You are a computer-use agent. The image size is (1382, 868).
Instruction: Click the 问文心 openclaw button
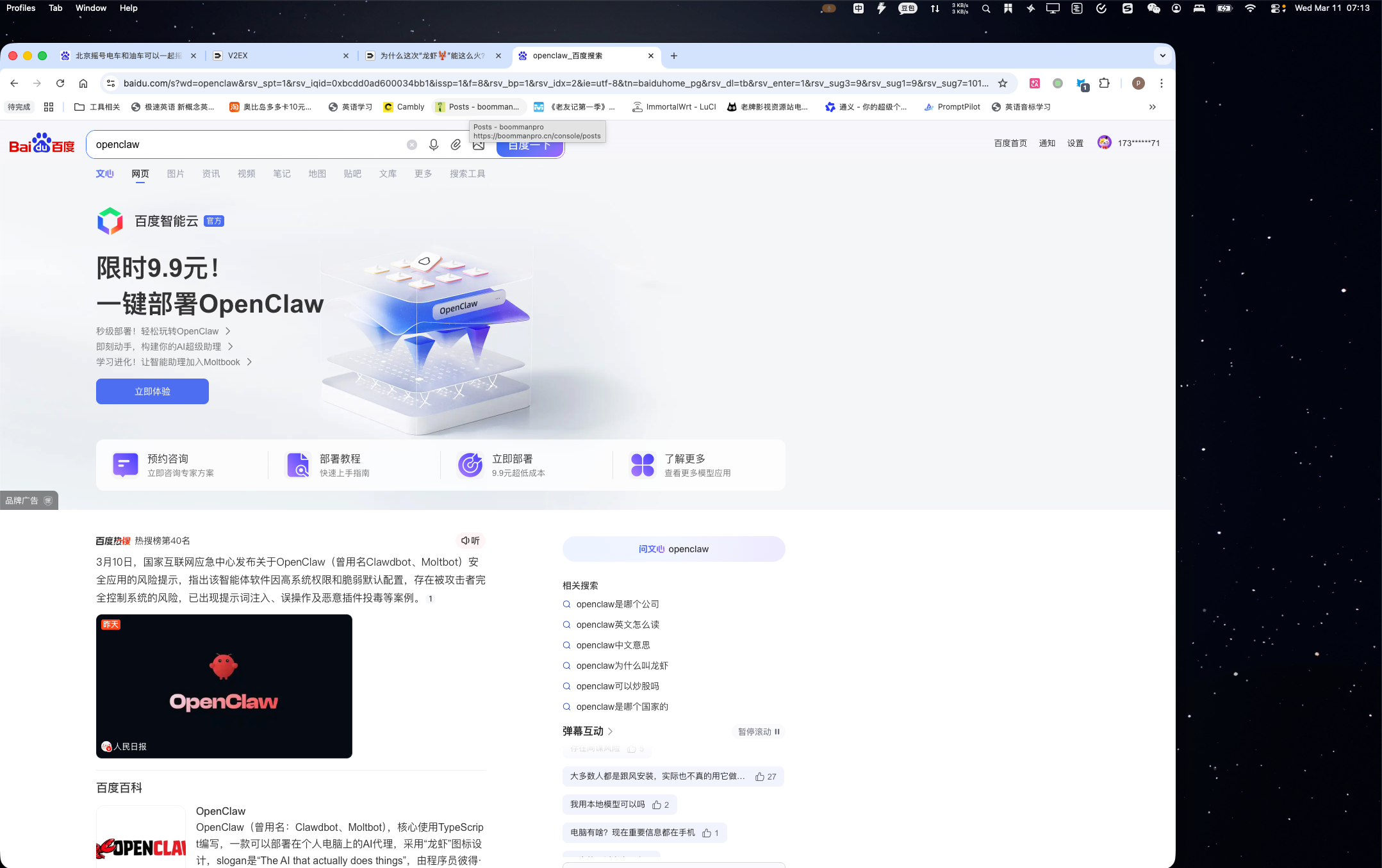[673, 549]
